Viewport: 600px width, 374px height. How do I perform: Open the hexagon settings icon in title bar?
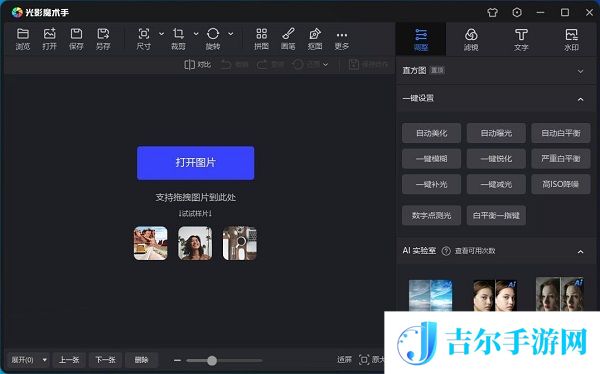[x=517, y=13]
